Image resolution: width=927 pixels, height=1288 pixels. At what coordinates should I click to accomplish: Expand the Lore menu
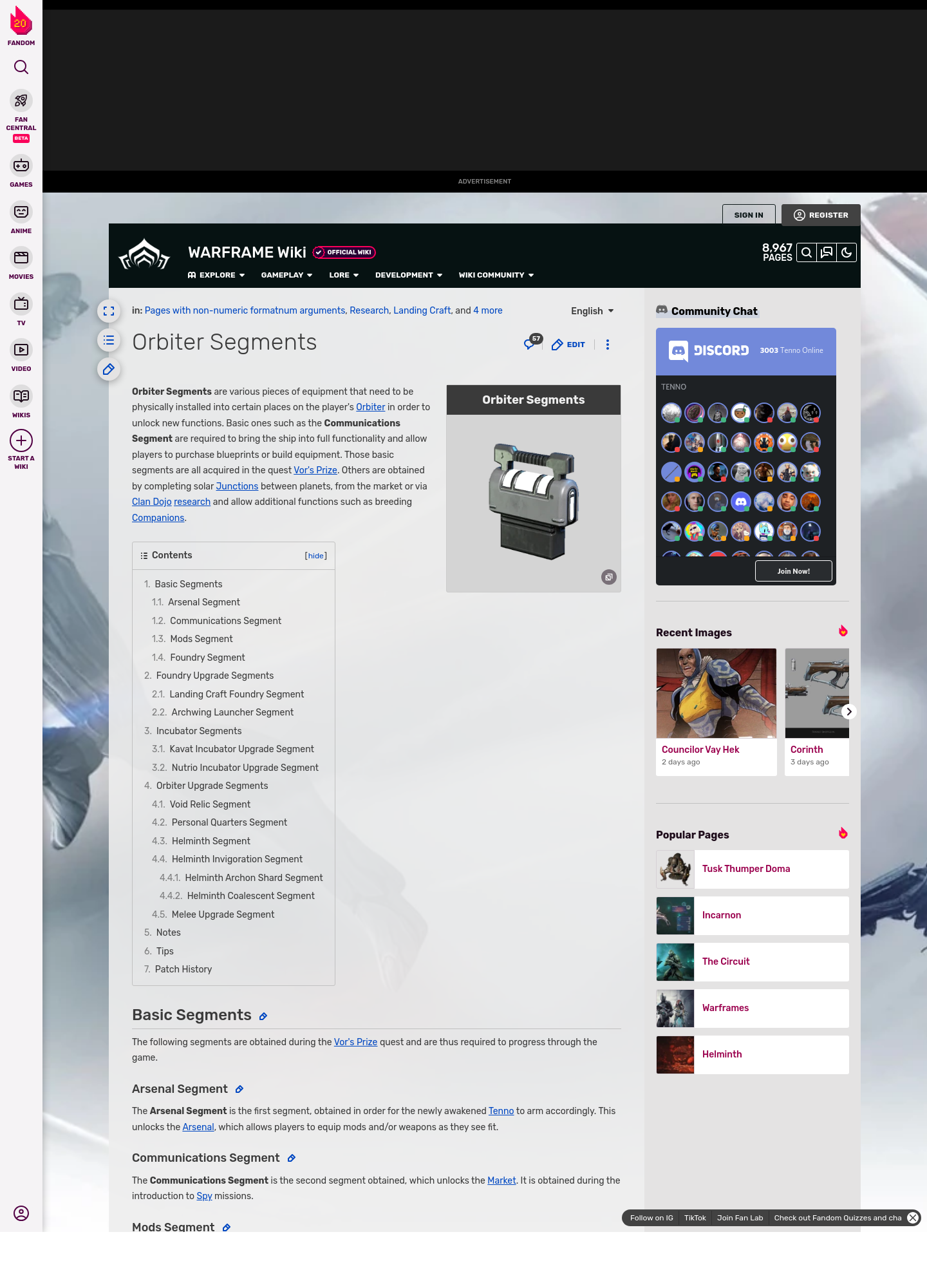[x=344, y=275]
